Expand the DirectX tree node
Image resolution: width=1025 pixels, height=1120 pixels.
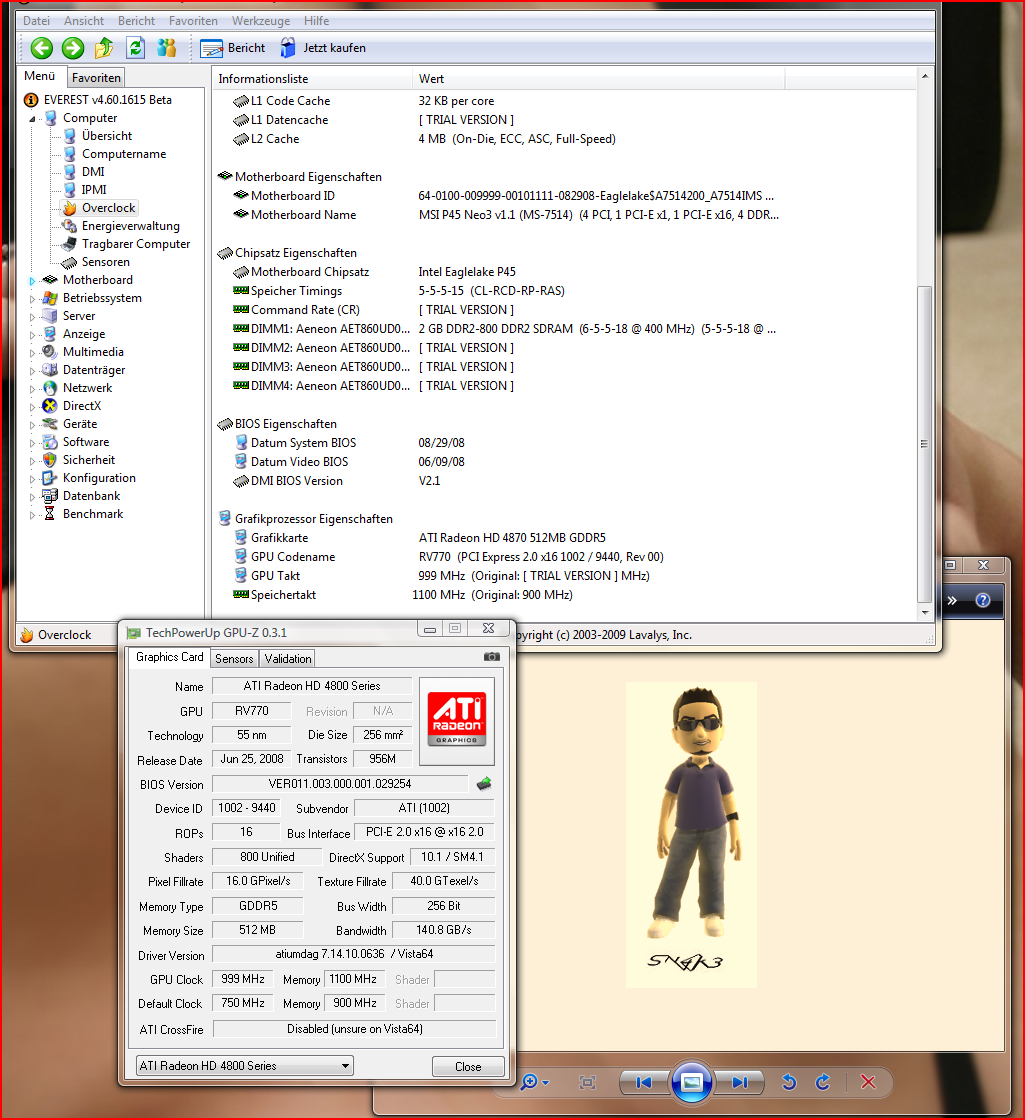[x=32, y=406]
